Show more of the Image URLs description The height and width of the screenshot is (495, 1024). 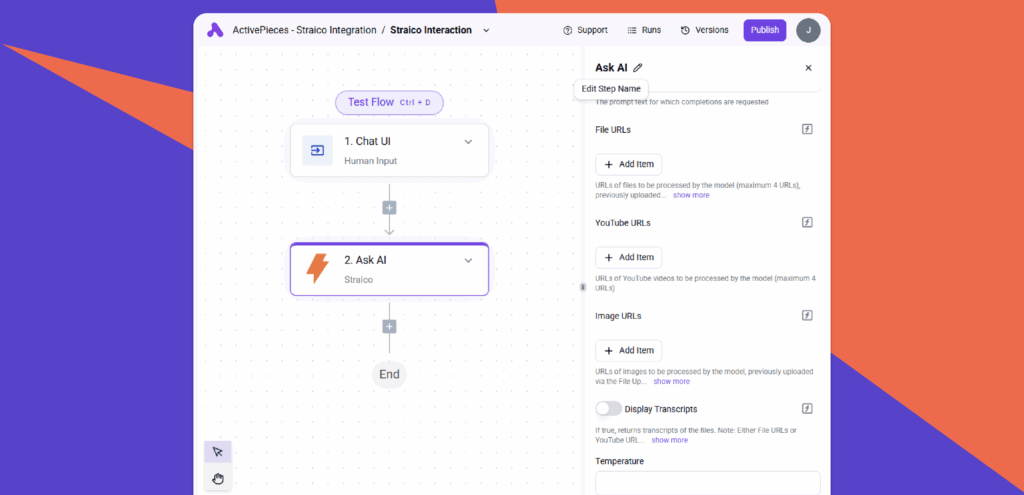tap(671, 381)
